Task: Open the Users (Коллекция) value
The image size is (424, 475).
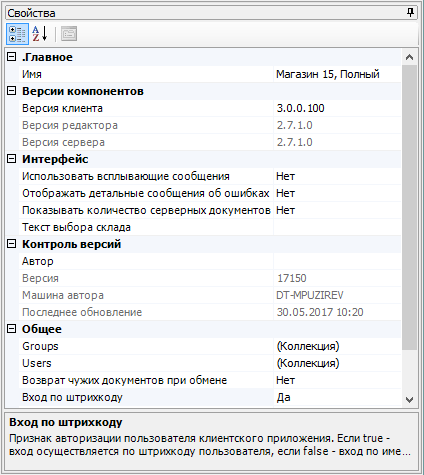Action: (337, 363)
